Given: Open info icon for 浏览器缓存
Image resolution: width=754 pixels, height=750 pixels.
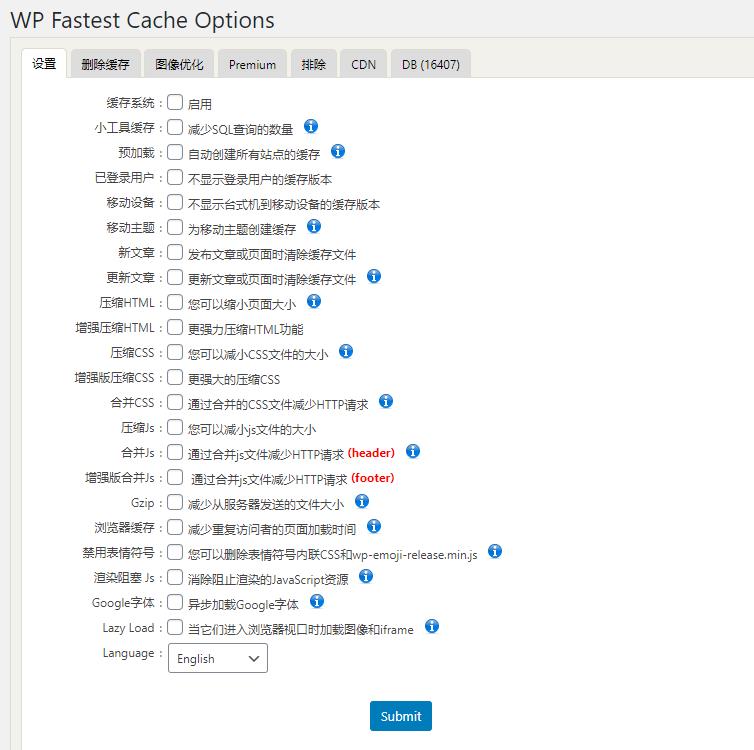Looking at the screenshot, I should [x=374, y=526].
